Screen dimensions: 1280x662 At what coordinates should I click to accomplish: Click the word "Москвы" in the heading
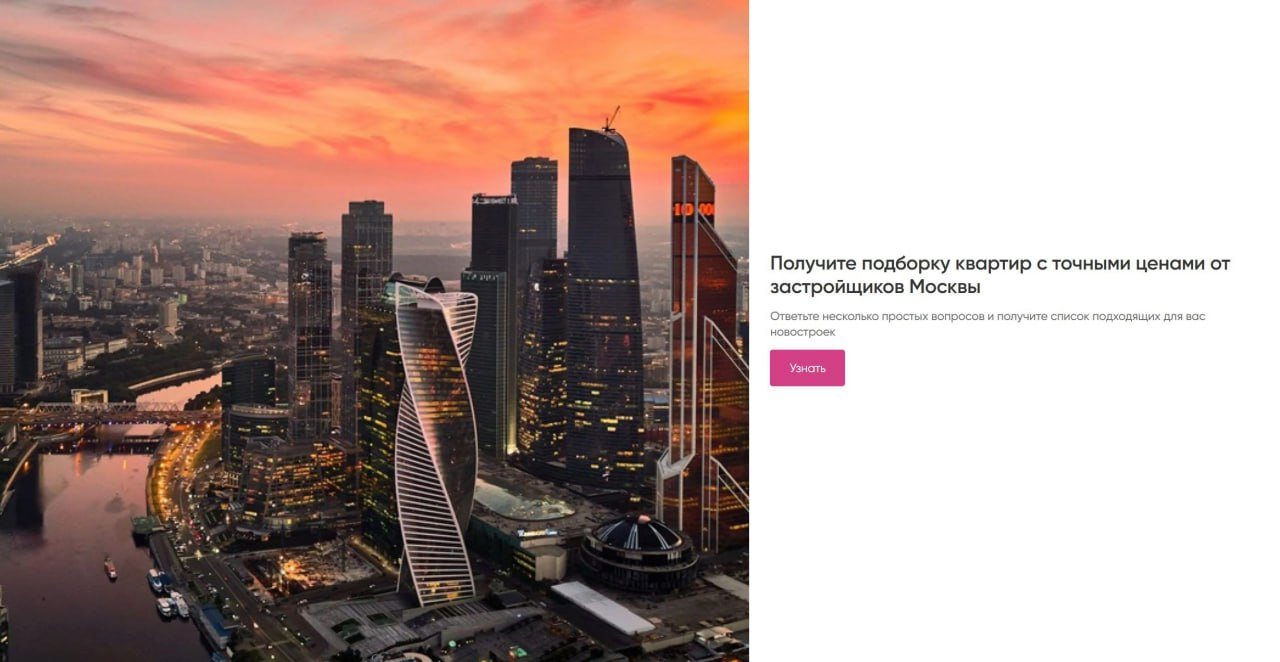[x=945, y=287]
